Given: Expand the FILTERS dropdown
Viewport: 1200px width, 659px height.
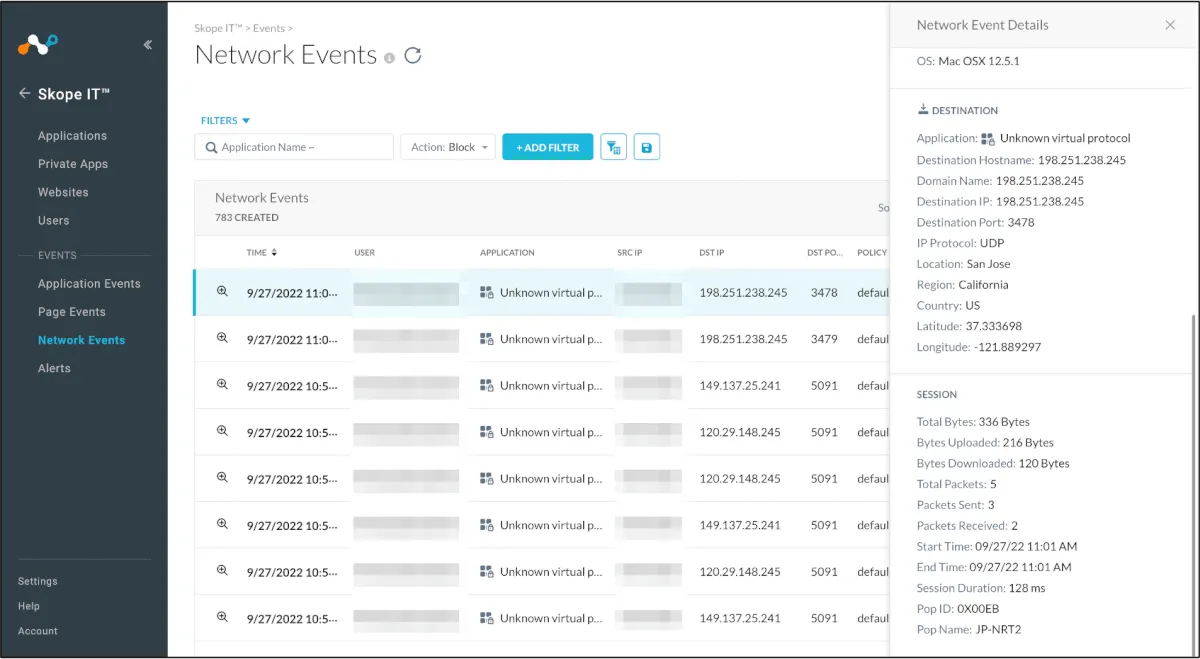Looking at the screenshot, I should [x=225, y=121].
